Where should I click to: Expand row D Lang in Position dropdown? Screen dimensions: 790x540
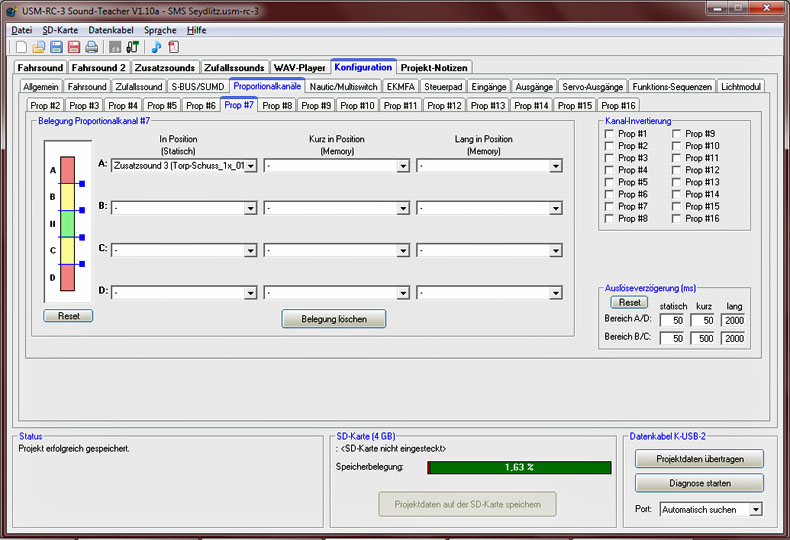(x=555, y=293)
